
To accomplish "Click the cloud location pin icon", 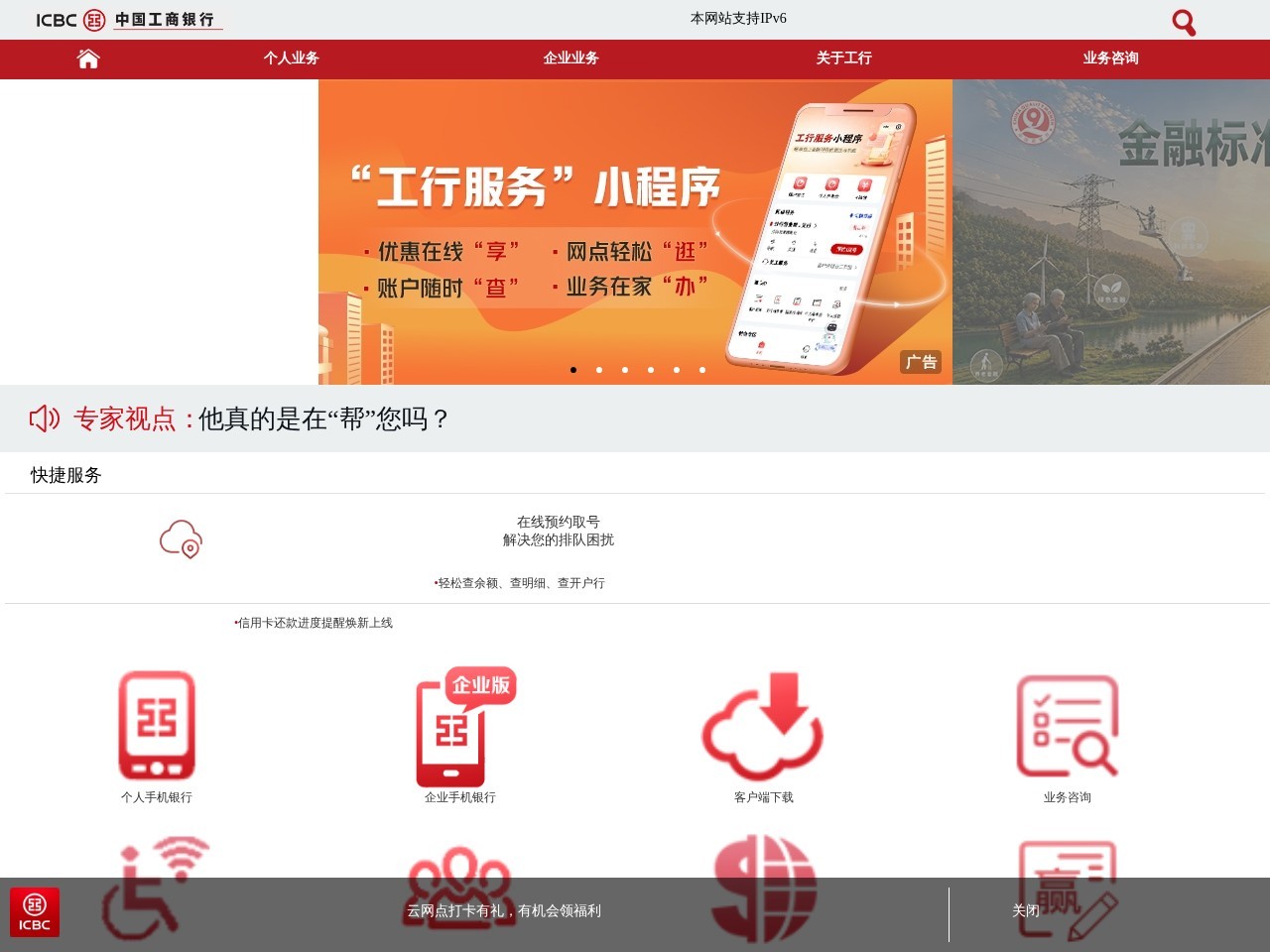I will tap(181, 538).
